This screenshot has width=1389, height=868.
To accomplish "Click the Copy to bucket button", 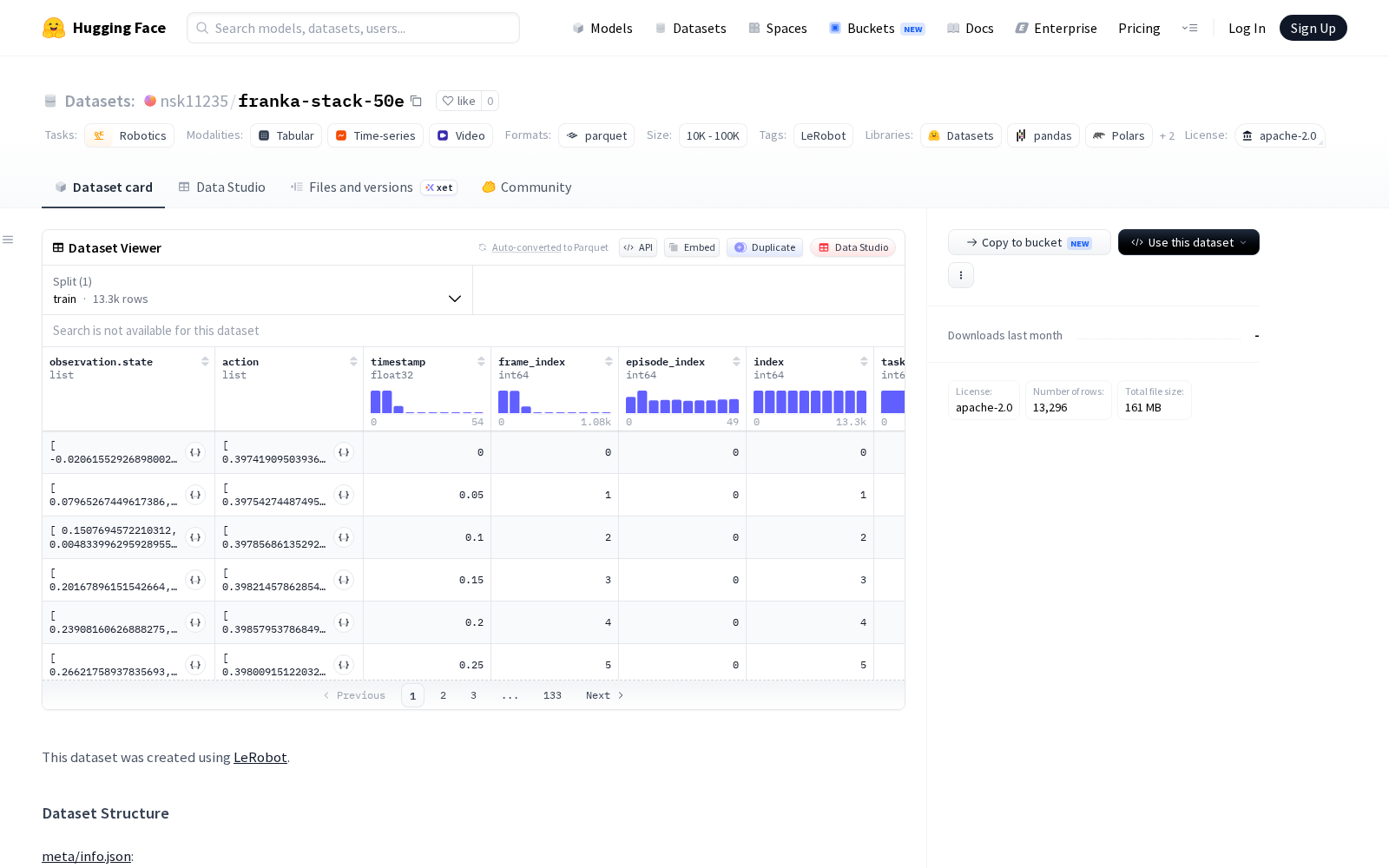I will (1030, 242).
